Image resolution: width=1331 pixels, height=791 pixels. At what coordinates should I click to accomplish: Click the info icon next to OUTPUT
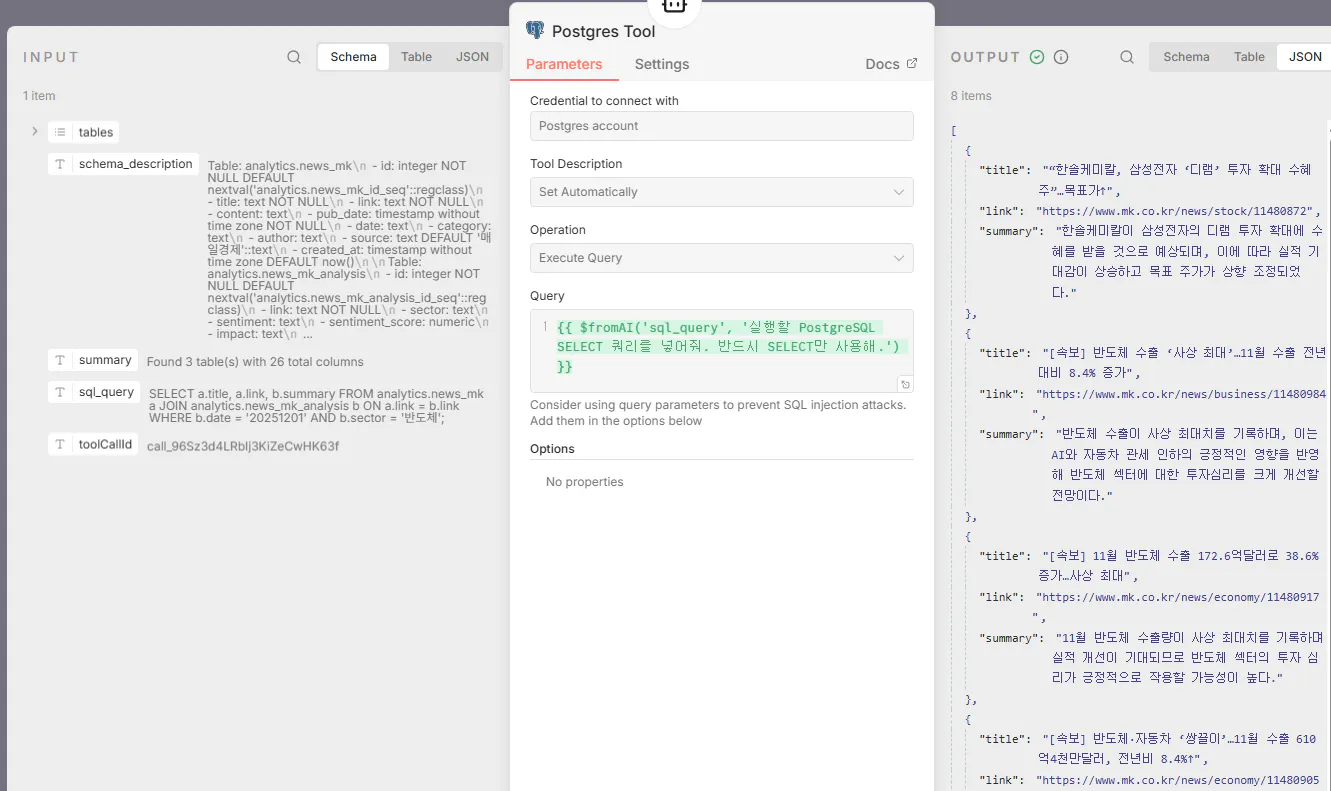(1061, 57)
